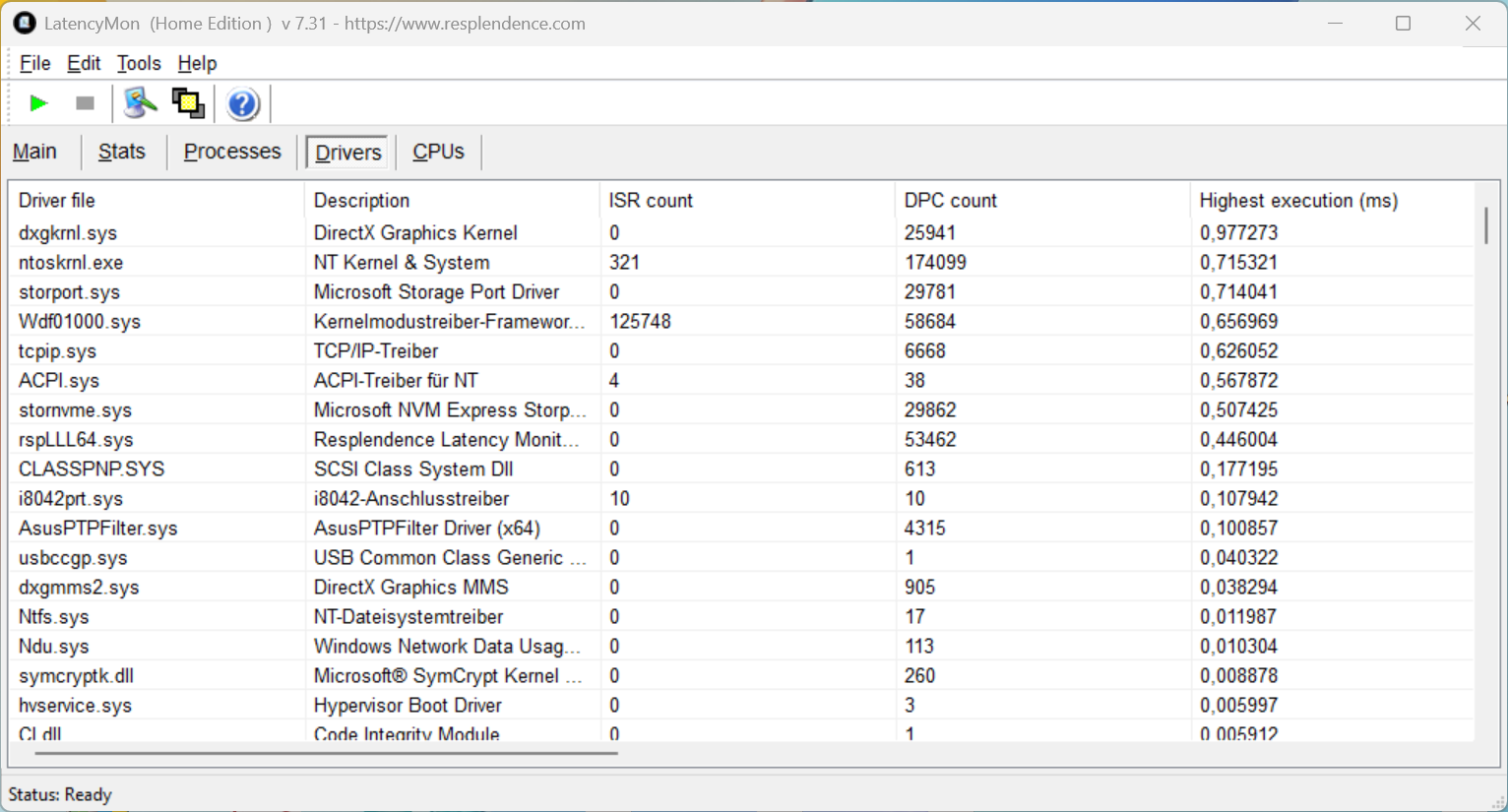Click the NT-Dateisystemtreiber description
Viewport: 1508px width, 812px height.
coord(408,617)
